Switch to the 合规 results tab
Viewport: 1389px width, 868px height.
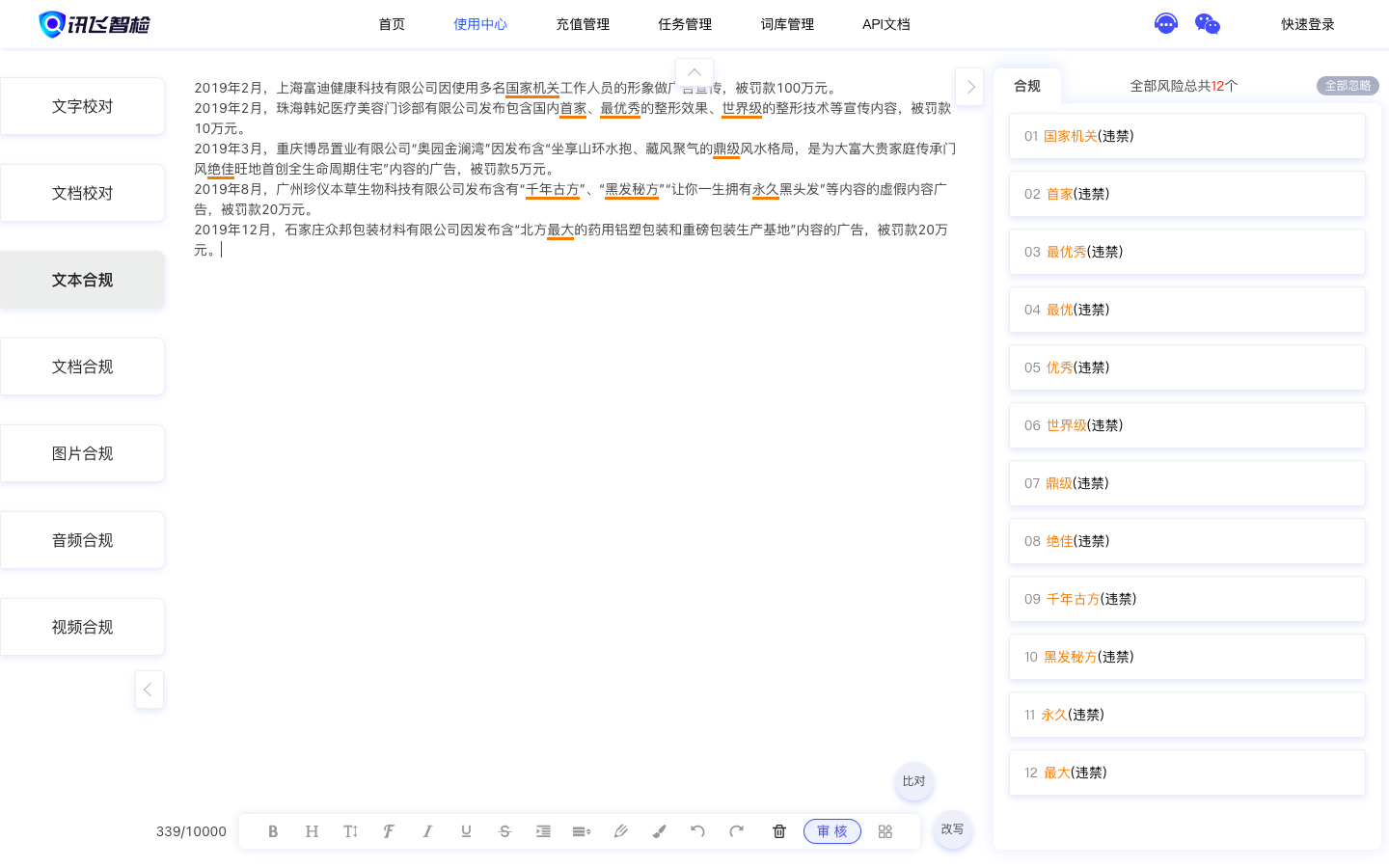(1027, 86)
